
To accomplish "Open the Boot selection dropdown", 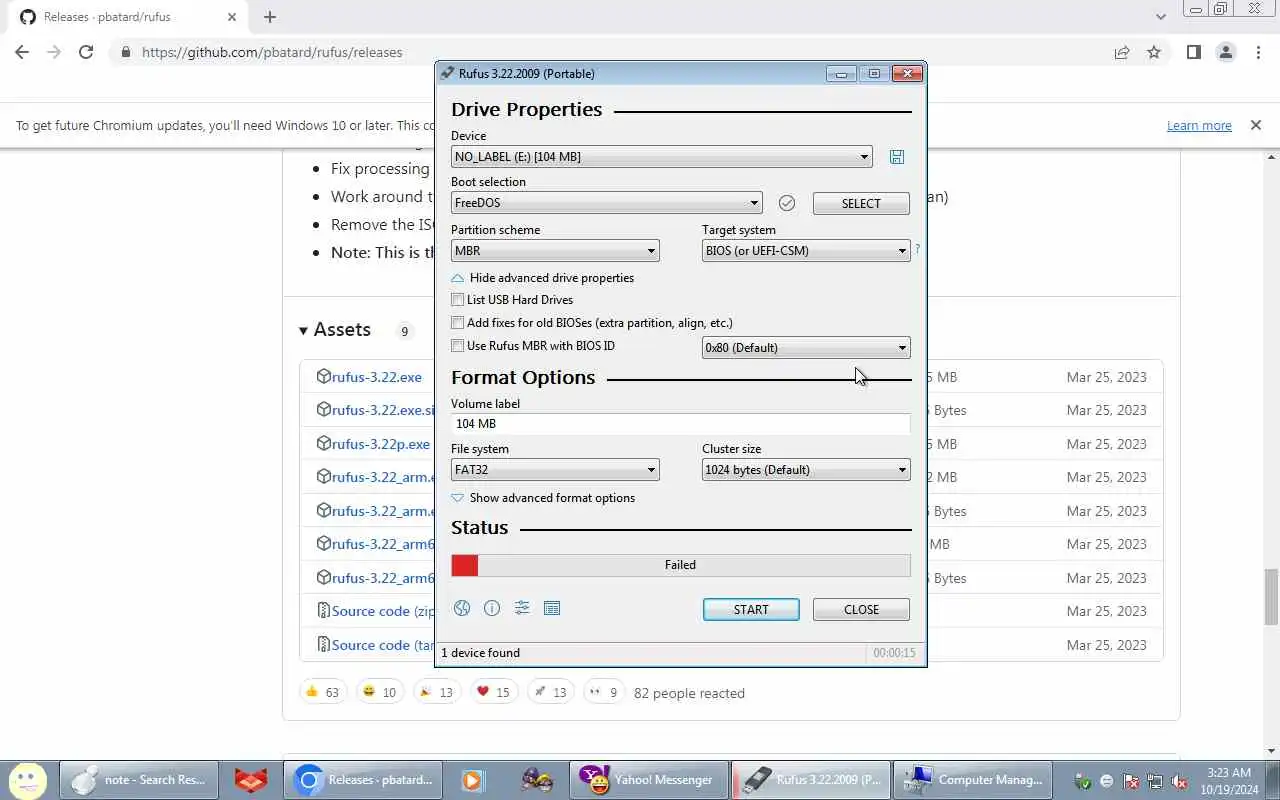I will [606, 203].
